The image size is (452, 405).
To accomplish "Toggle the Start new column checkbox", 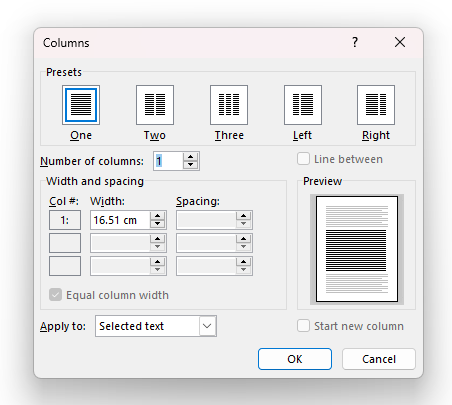I will [x=303, y=326].
